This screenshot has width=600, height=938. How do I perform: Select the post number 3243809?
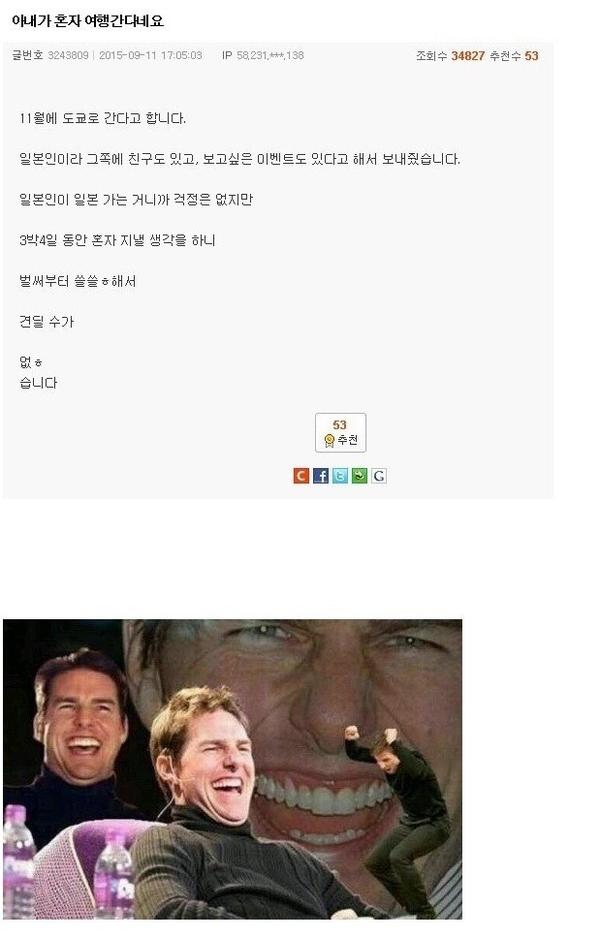pyautogui.click(x=68, y=56)
